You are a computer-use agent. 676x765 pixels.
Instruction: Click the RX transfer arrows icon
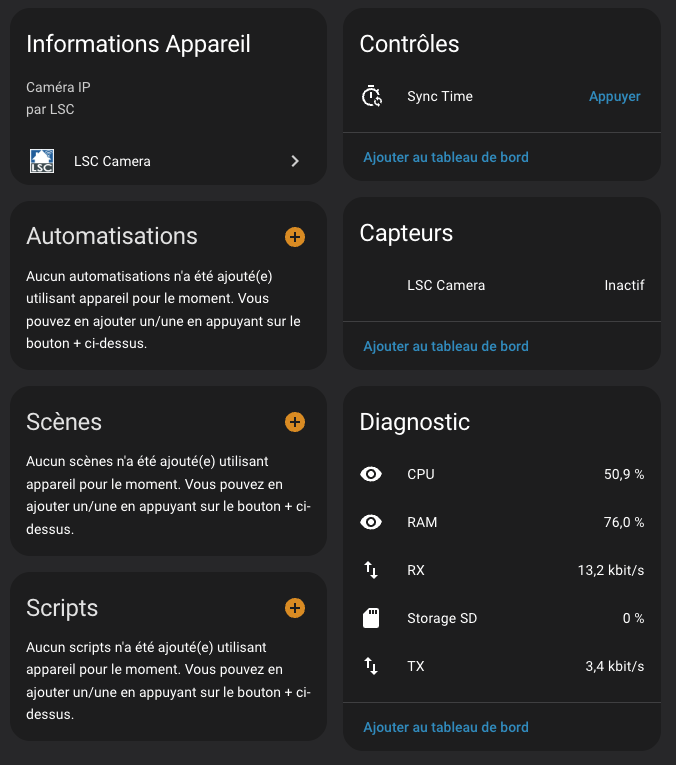(371, 570)
